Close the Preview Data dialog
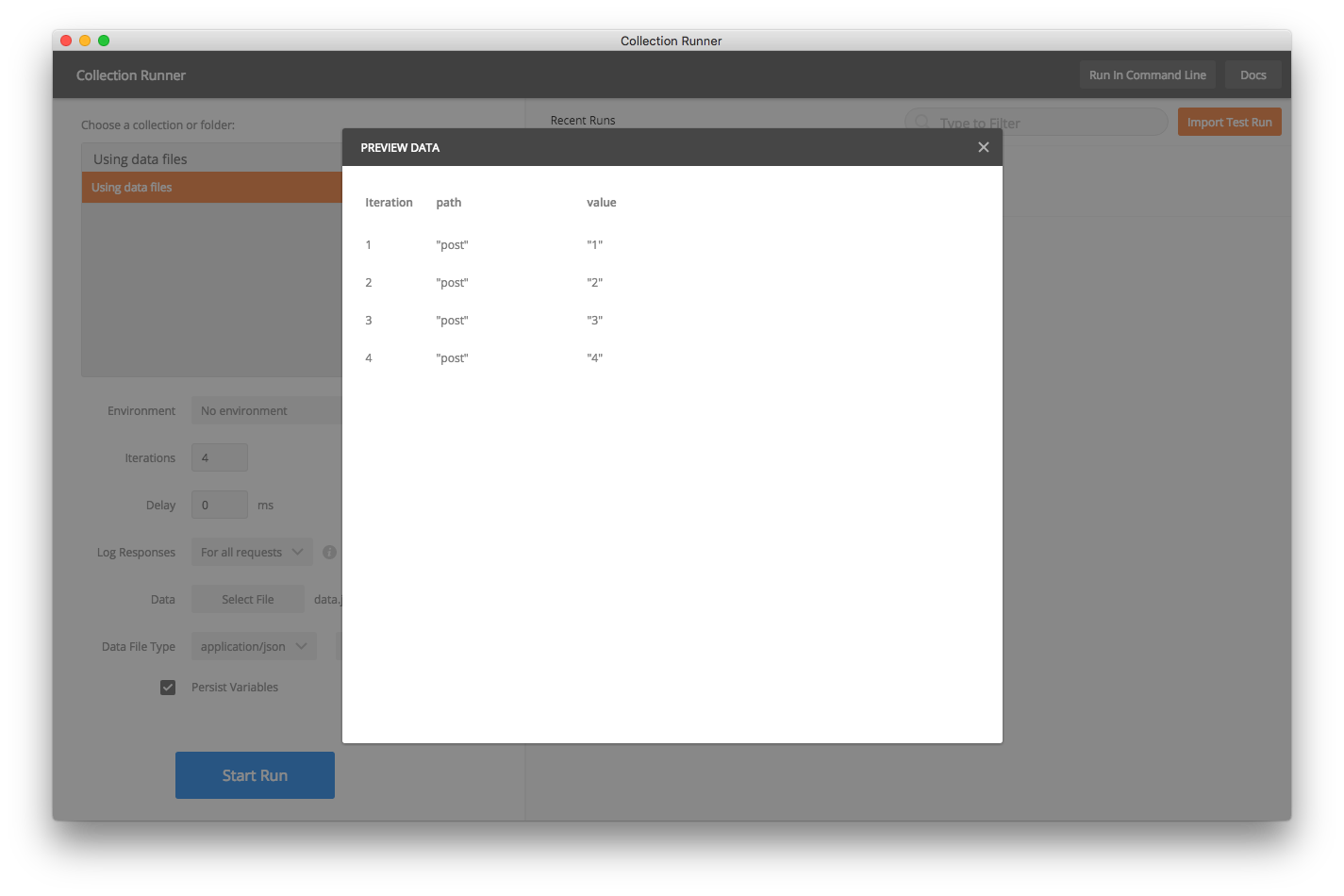 (983, 147)
